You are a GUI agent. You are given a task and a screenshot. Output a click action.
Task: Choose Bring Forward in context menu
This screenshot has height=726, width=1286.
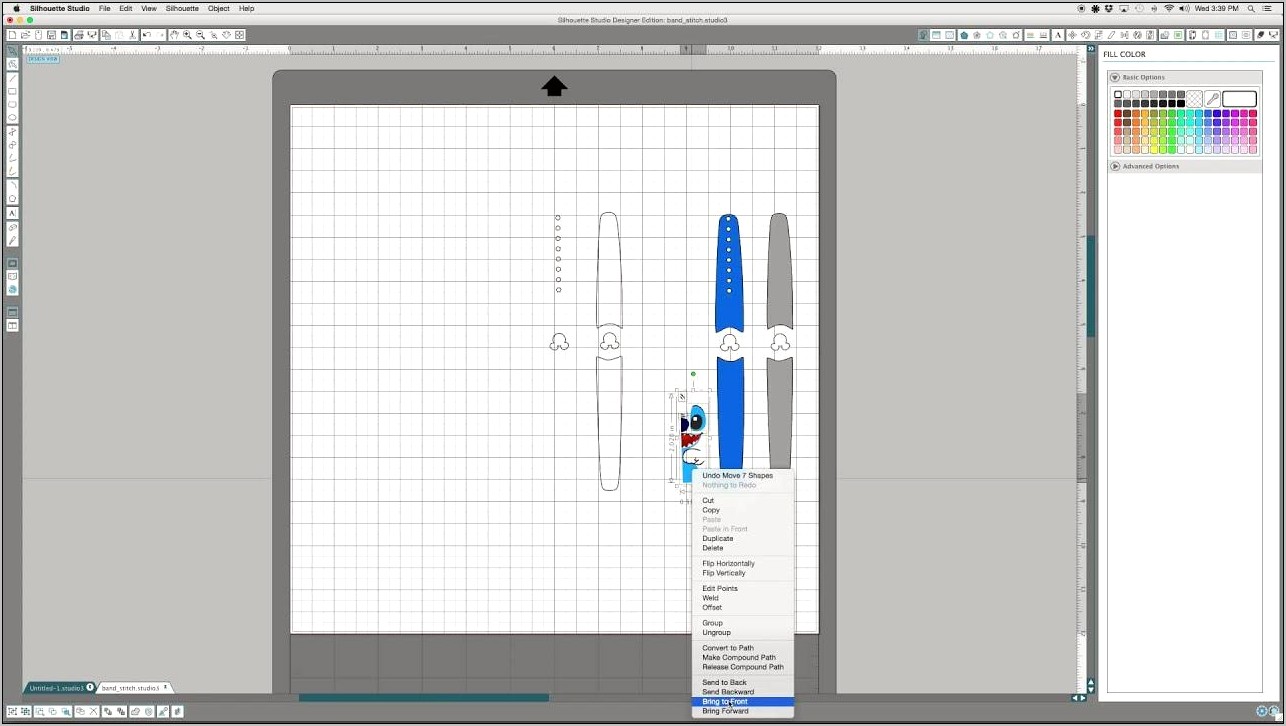coord(742,711)
